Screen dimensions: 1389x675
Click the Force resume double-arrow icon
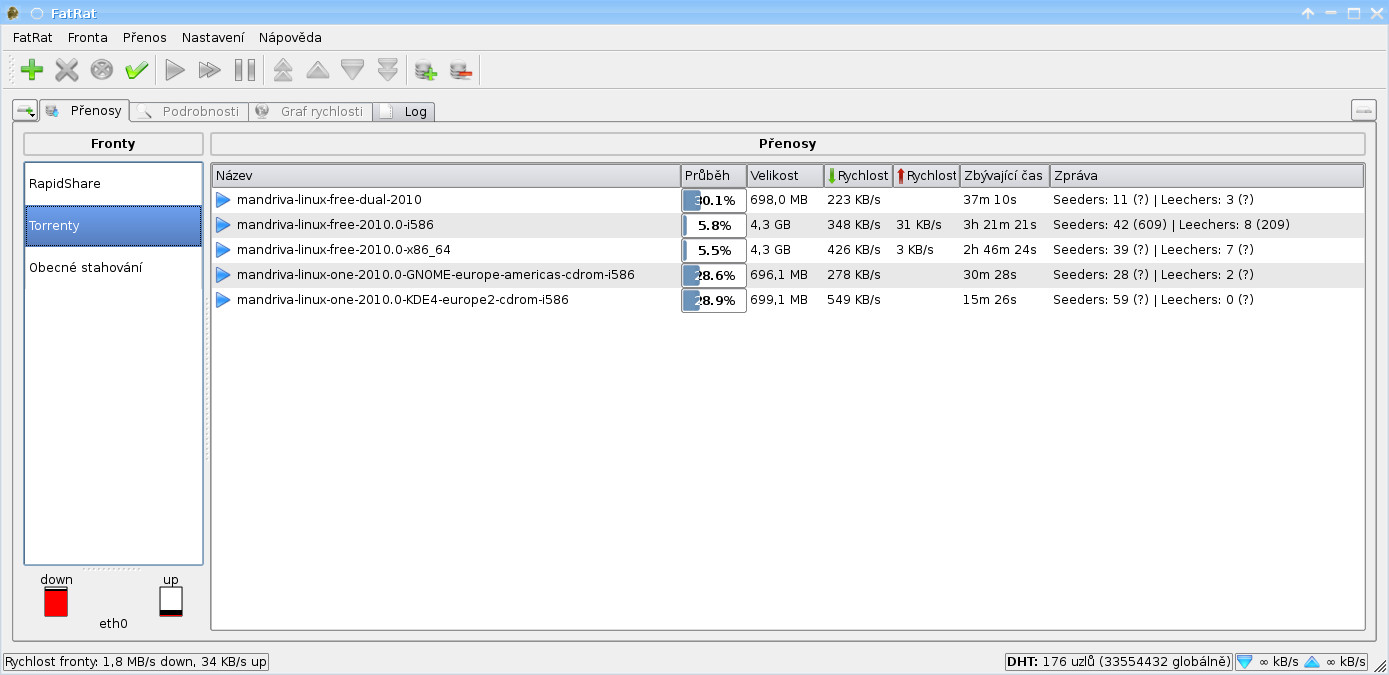click(x=209, y=70)
